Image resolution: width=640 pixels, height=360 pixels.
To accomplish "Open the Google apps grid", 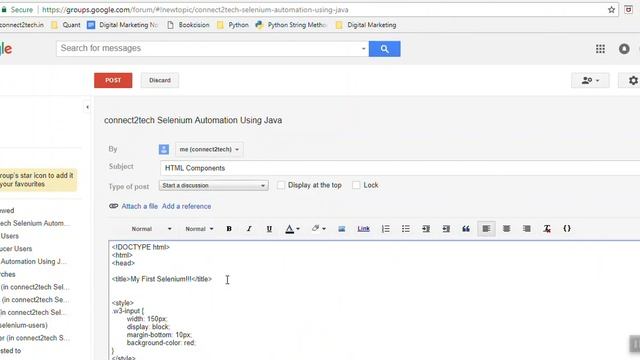I will tap(600, 49).
